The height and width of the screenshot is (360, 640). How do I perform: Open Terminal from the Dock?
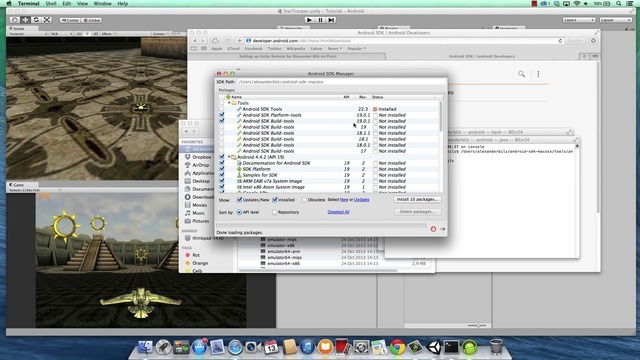point(451,347)
